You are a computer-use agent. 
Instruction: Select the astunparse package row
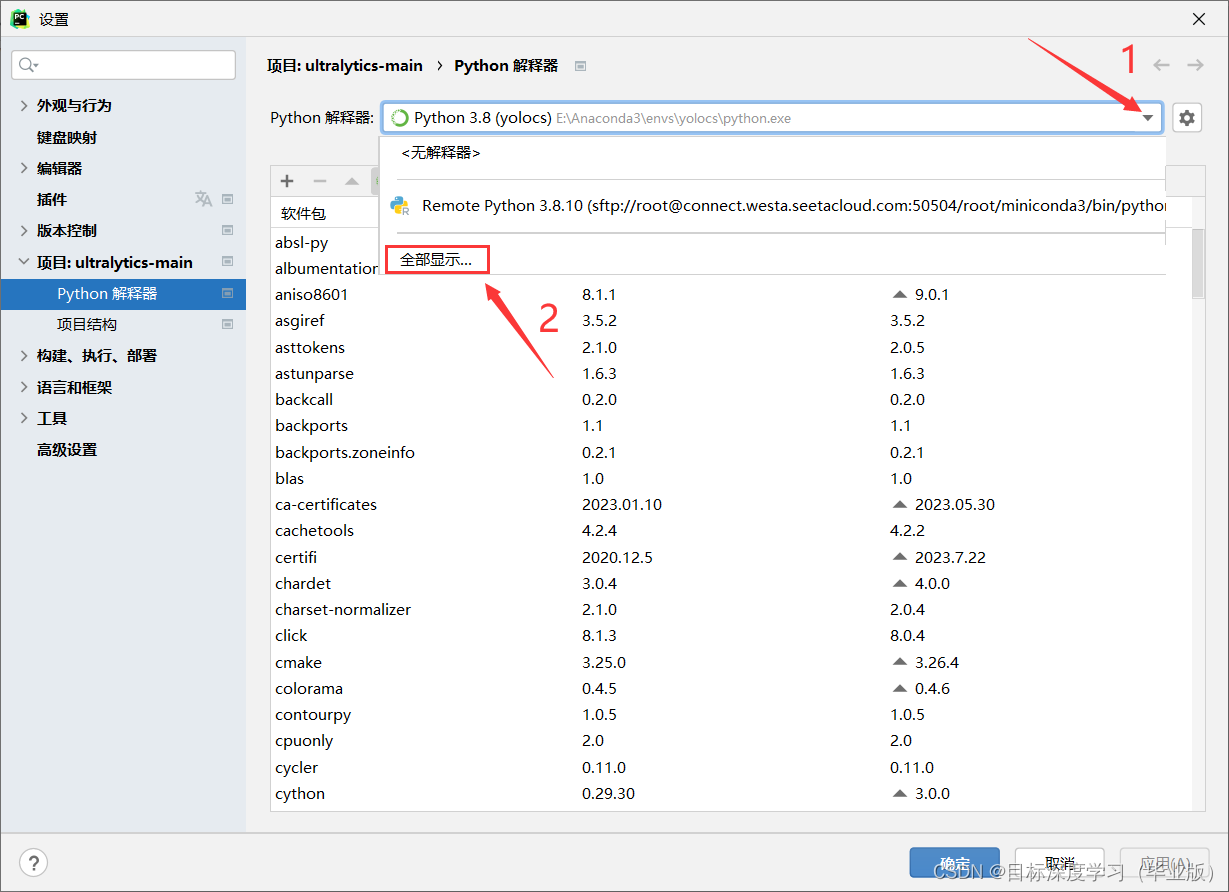tap(731, 373)
